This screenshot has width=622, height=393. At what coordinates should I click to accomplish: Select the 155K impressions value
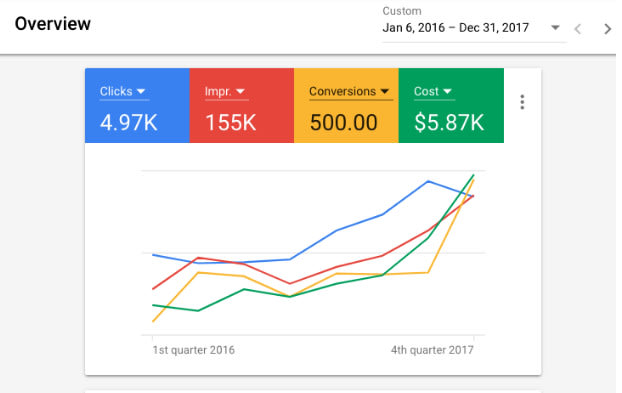tap(230, 123)
